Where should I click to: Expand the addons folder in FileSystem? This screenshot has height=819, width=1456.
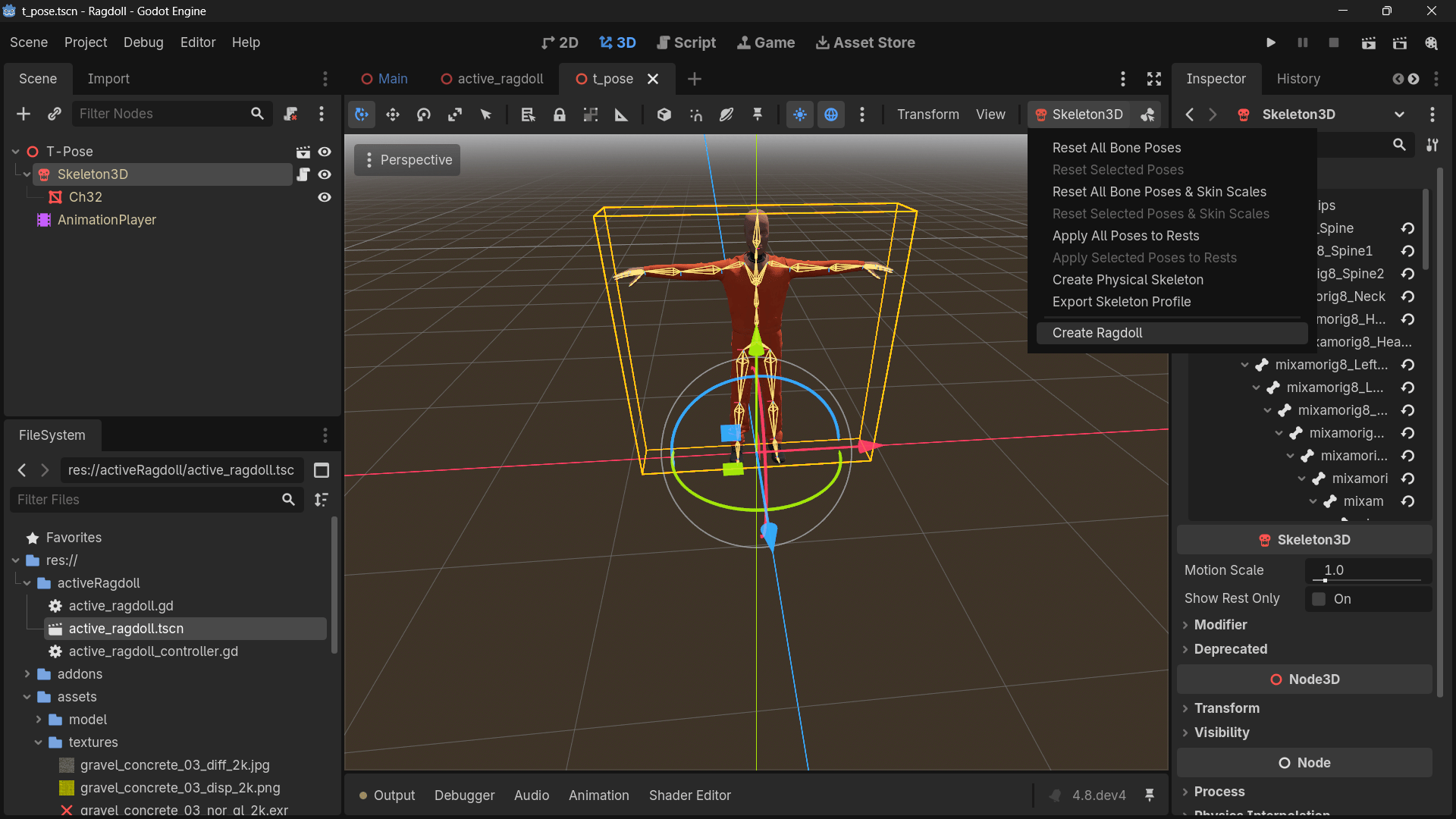[x=27, y=674]
